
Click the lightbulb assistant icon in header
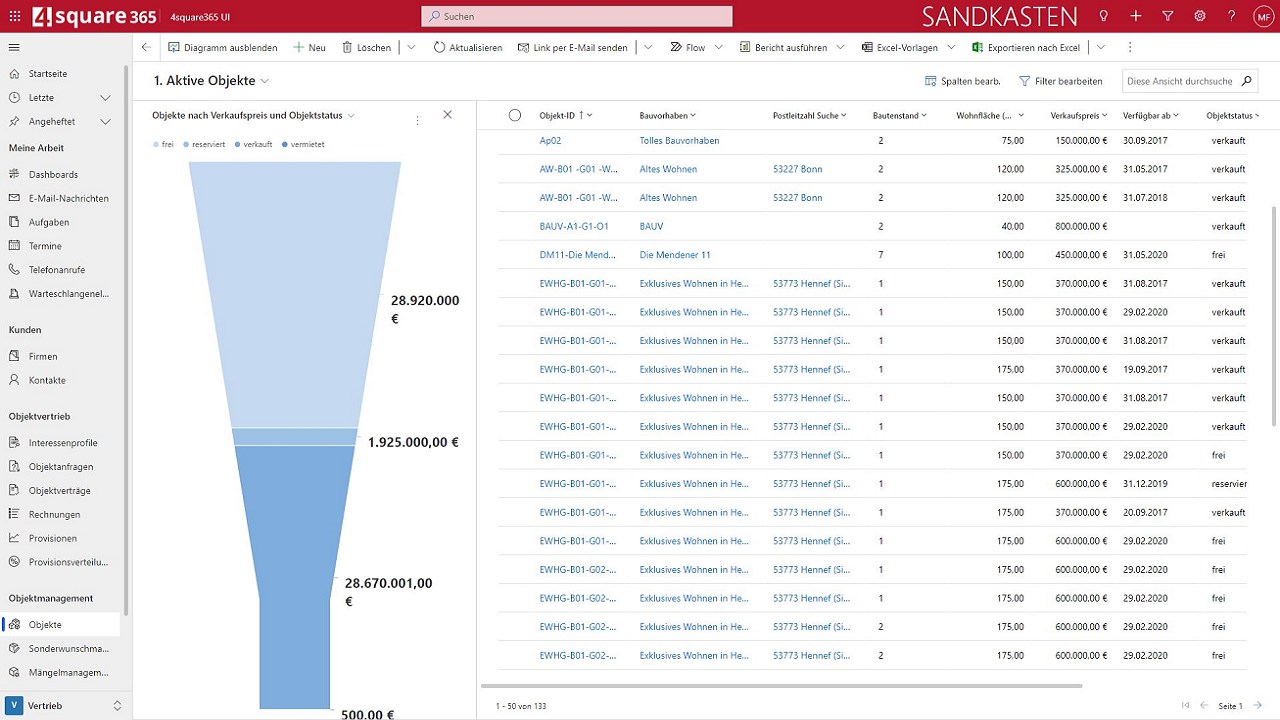click(1104, 16)
